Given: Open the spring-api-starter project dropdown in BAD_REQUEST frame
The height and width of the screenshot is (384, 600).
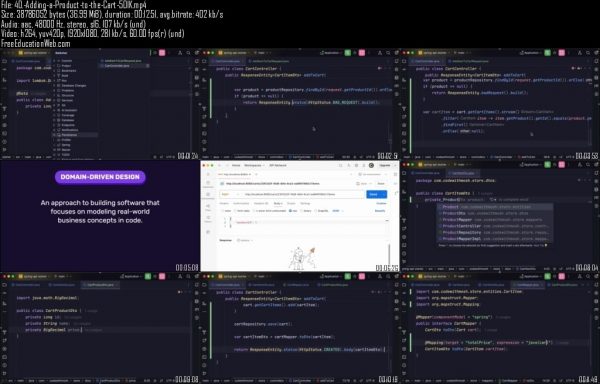Looking at the screenshot, I should tap(234, 53).
